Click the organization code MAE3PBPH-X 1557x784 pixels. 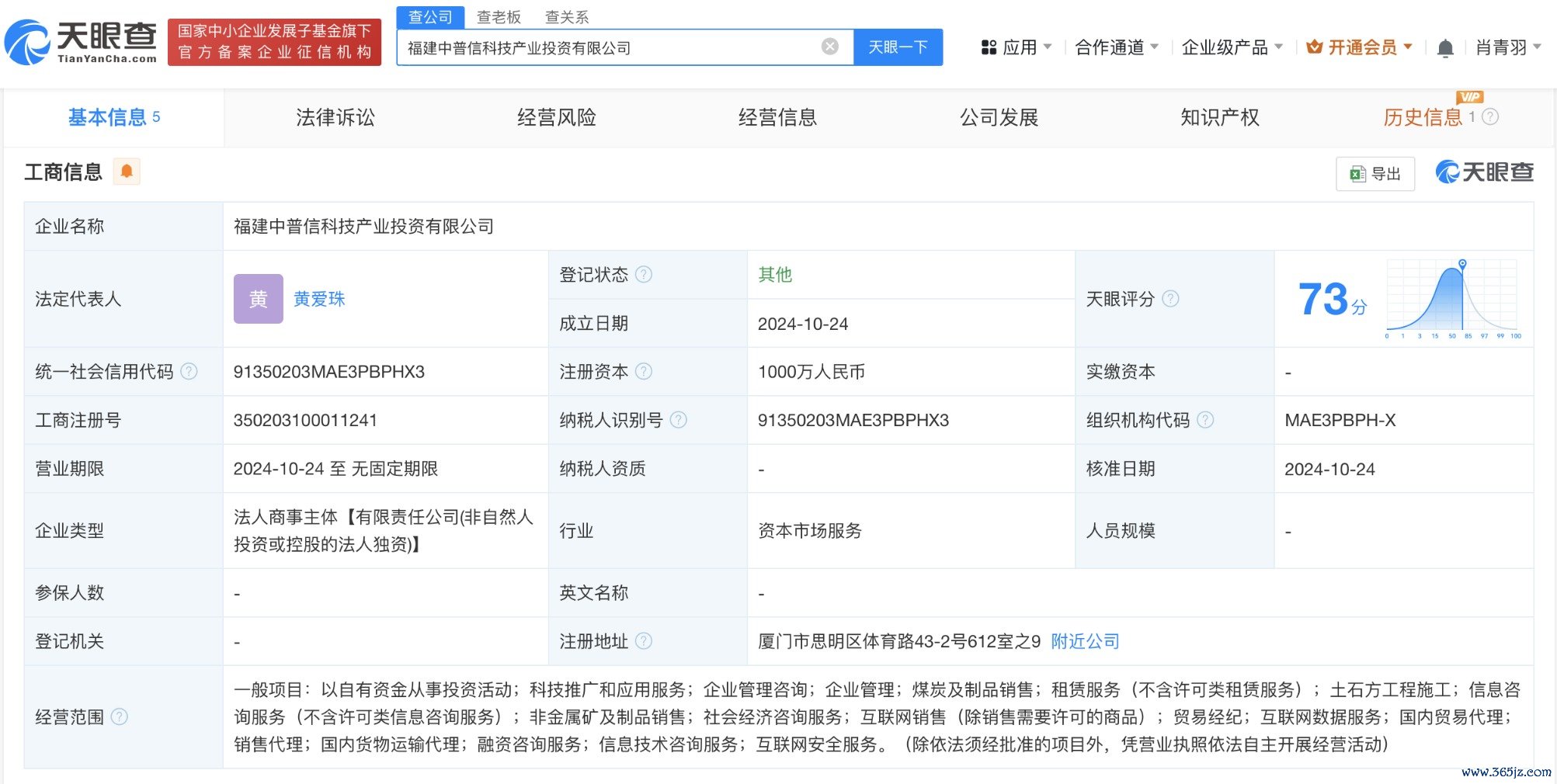click(1340, 420)
